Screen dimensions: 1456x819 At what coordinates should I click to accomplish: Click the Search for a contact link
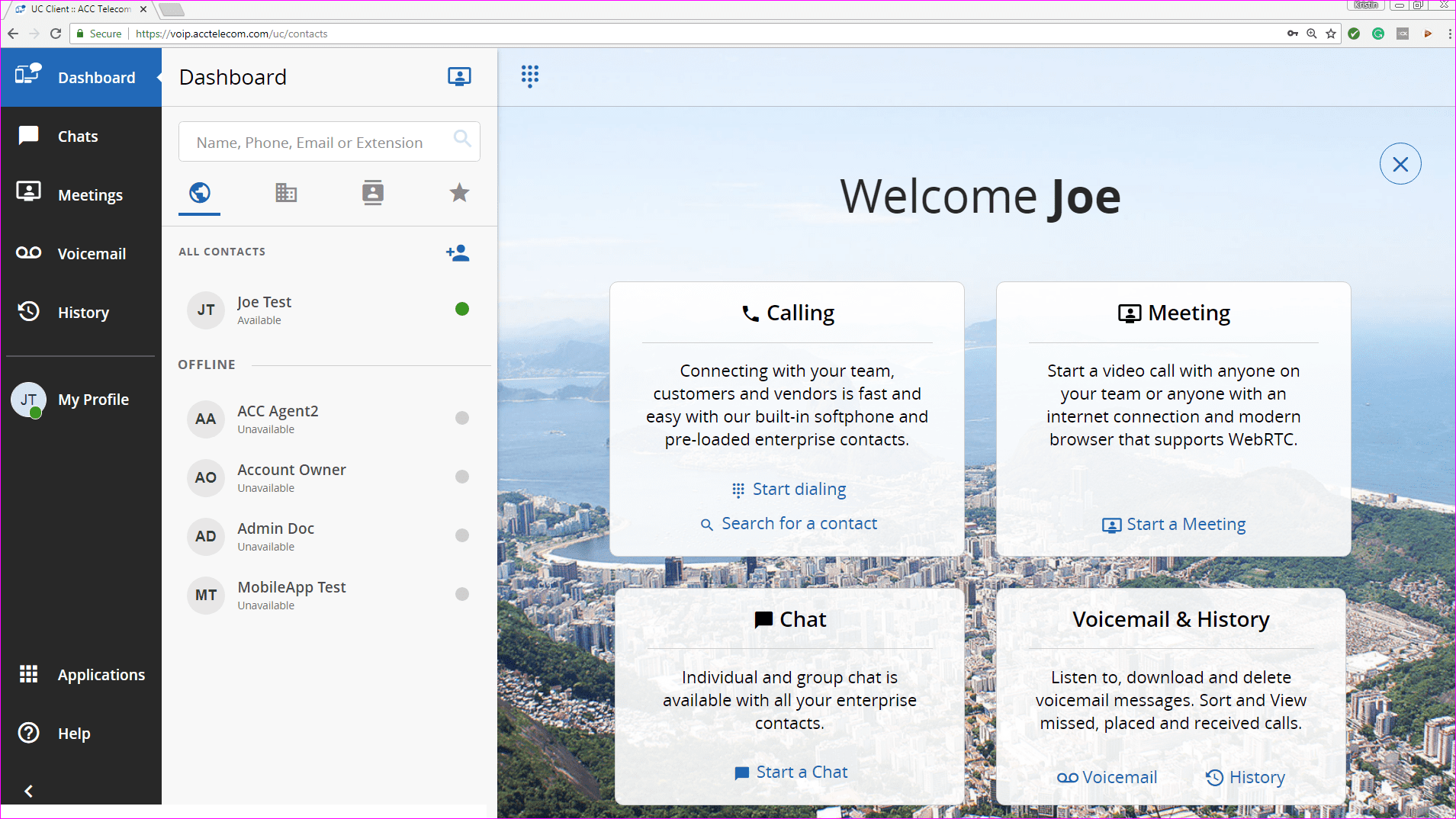click(789, 524)
